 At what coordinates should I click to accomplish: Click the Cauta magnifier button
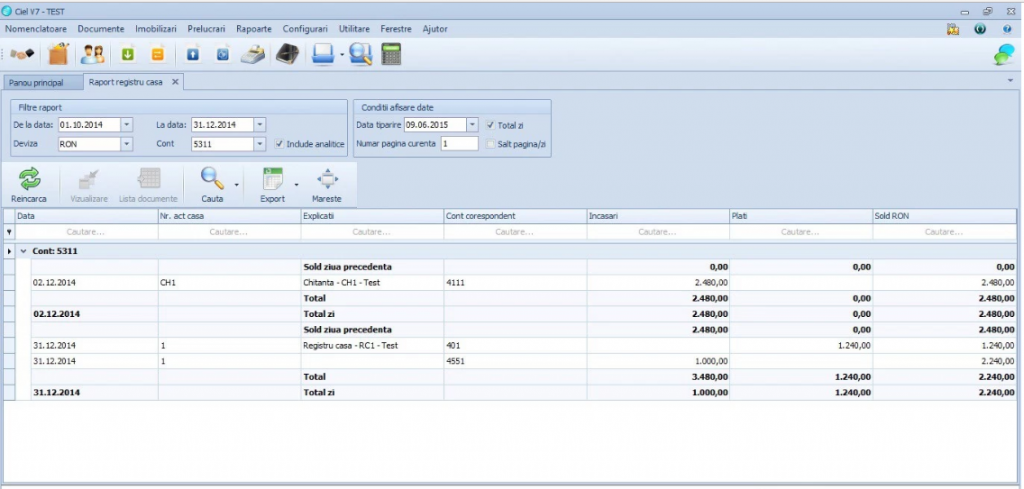pyautogui.click(x=212, y=185)
